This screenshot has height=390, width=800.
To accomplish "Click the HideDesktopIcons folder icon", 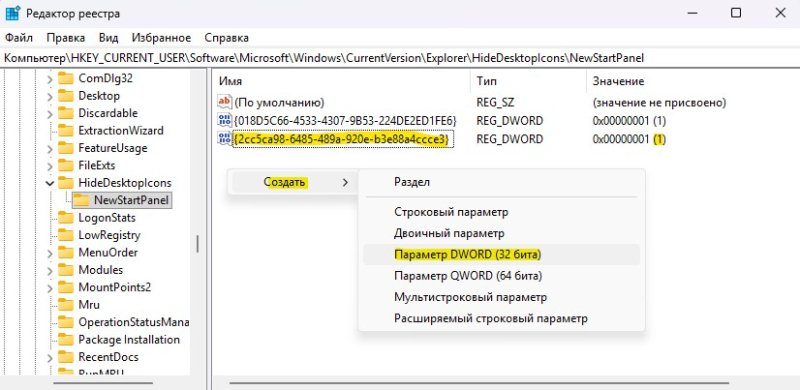I will pyautogui.click(x=66, y=183).
